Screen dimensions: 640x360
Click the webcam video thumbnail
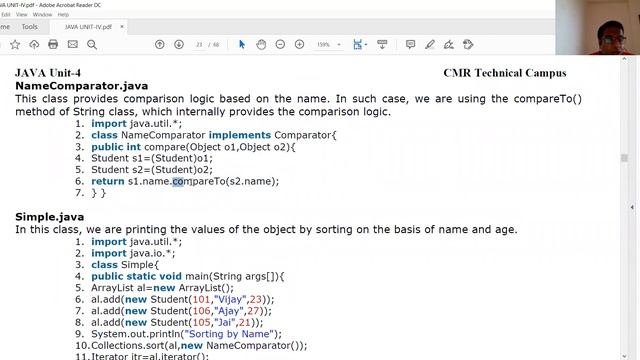[x=598, y=27]
